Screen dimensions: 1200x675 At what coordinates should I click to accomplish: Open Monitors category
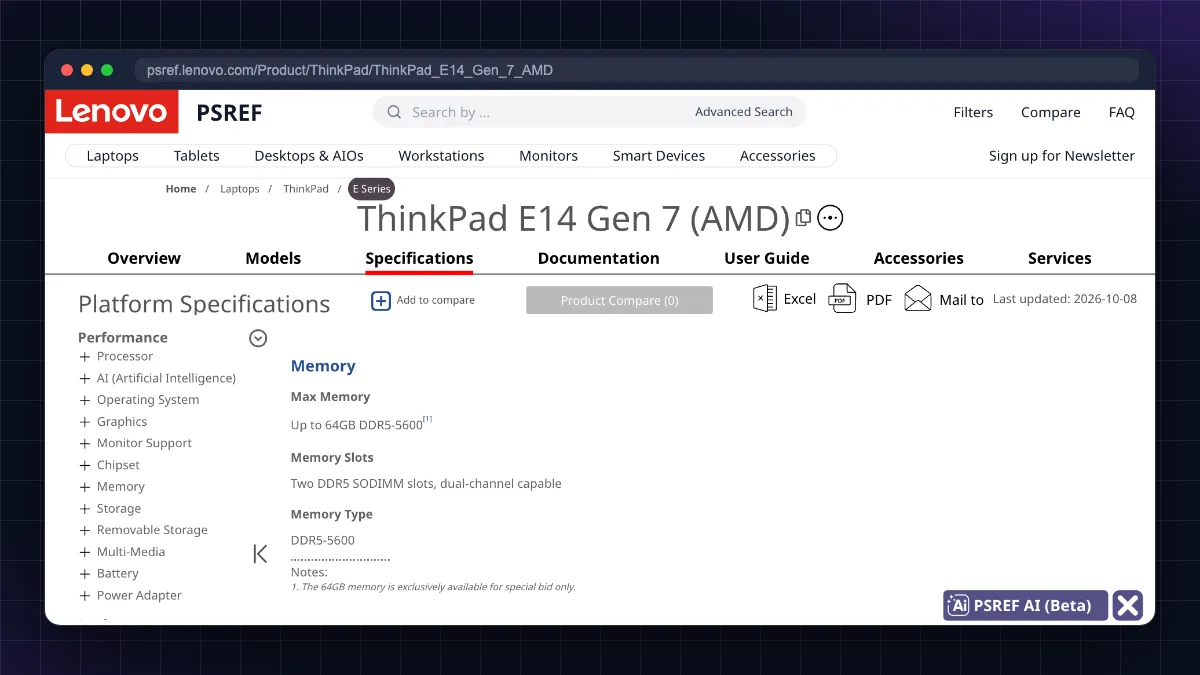point(548,156)
